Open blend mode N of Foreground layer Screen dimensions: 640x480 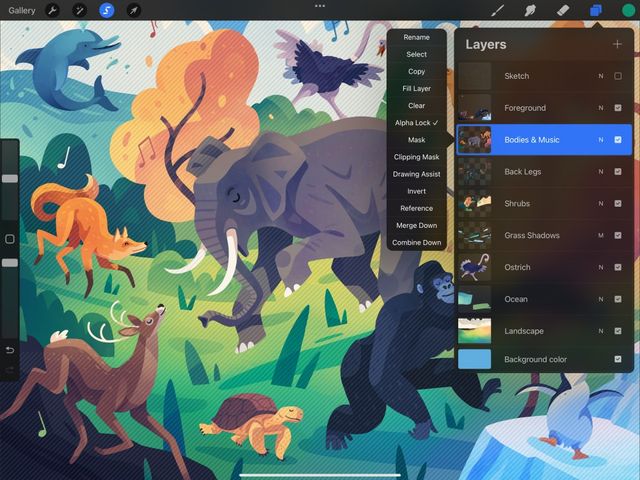601,108
